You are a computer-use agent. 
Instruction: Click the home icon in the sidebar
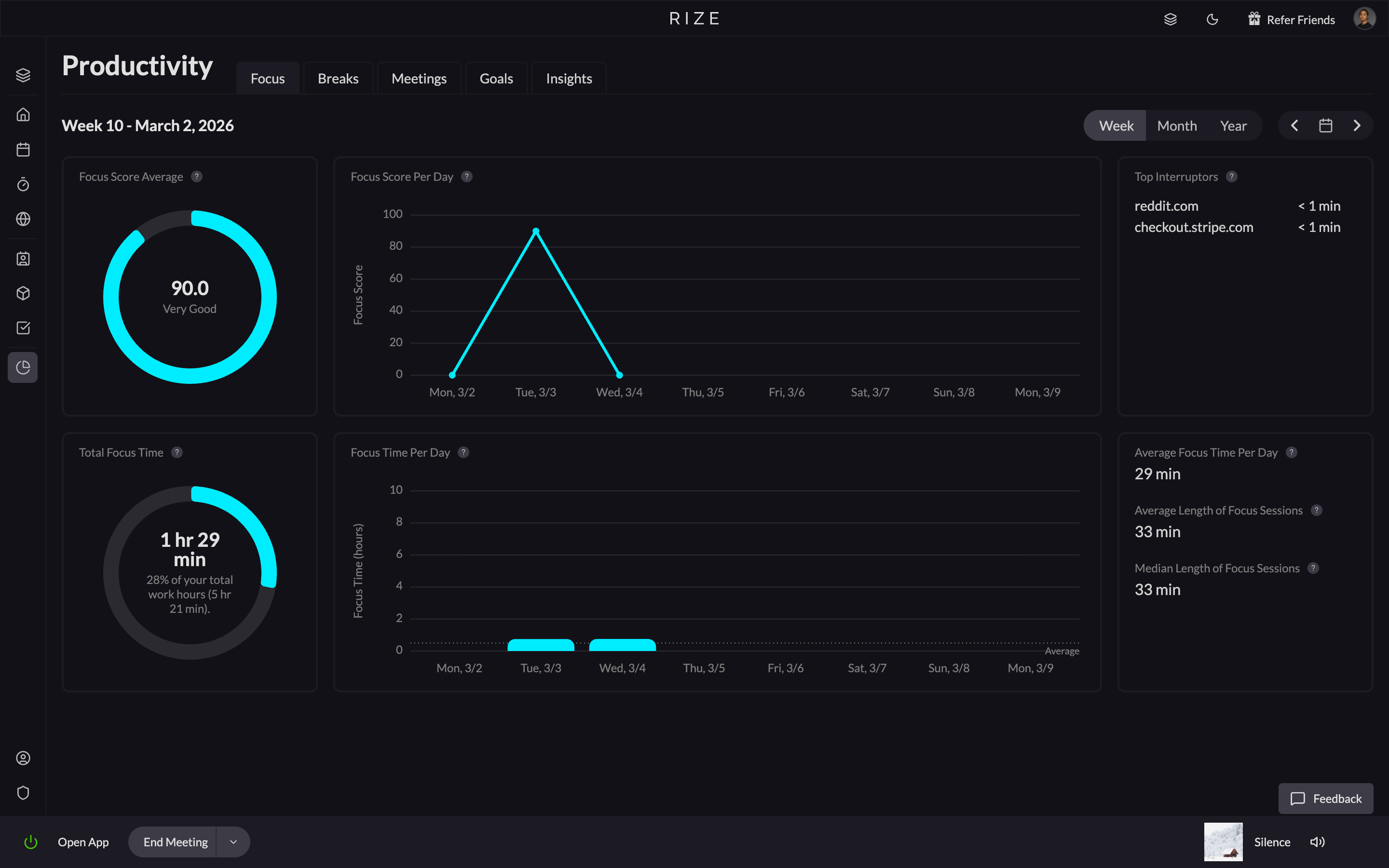[23, 114]
